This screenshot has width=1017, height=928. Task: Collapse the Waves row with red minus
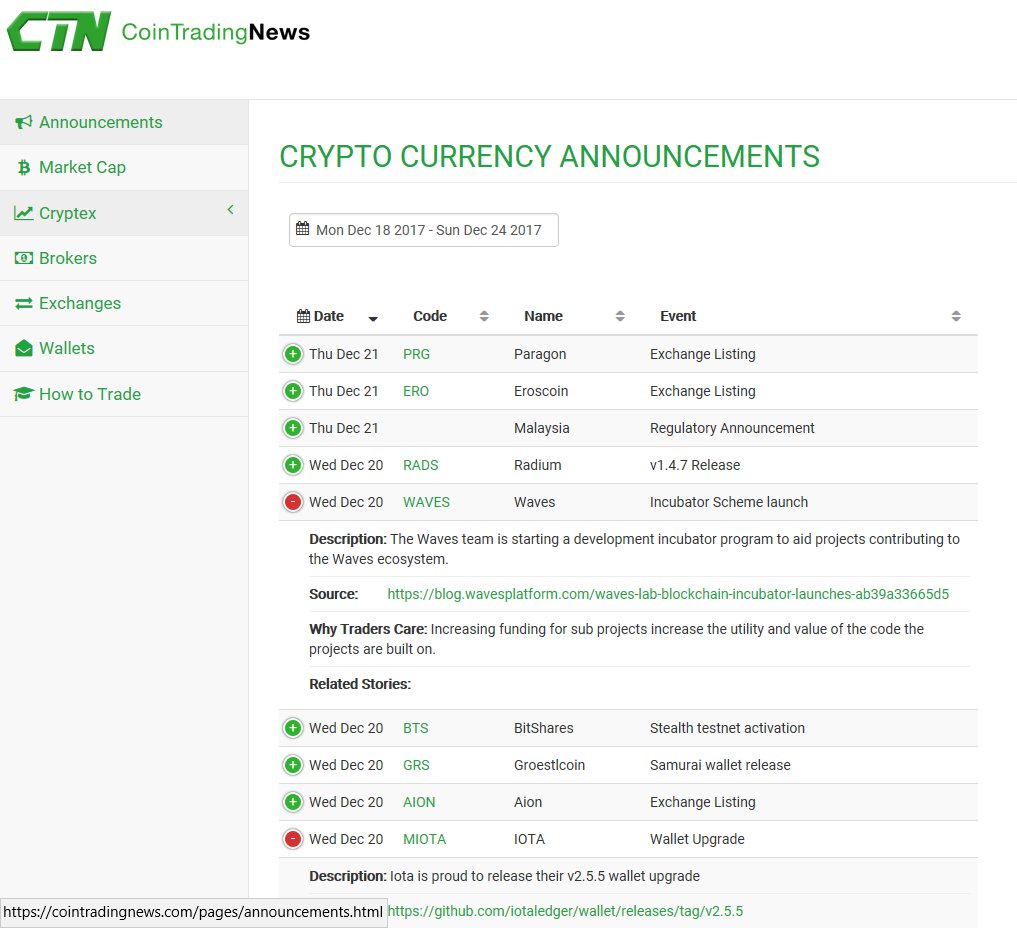(293, 502)
